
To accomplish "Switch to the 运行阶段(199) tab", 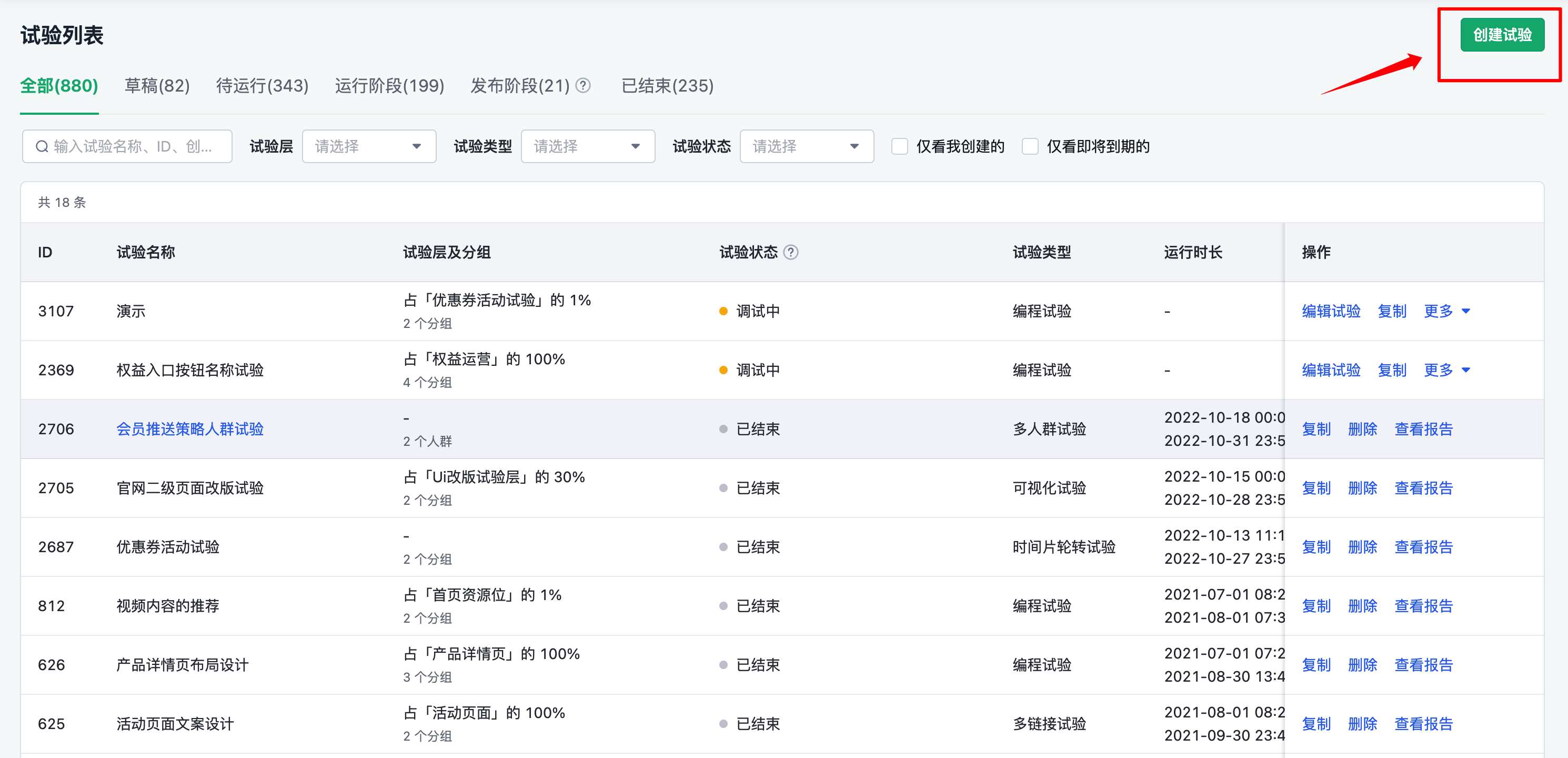I will 389,86.
